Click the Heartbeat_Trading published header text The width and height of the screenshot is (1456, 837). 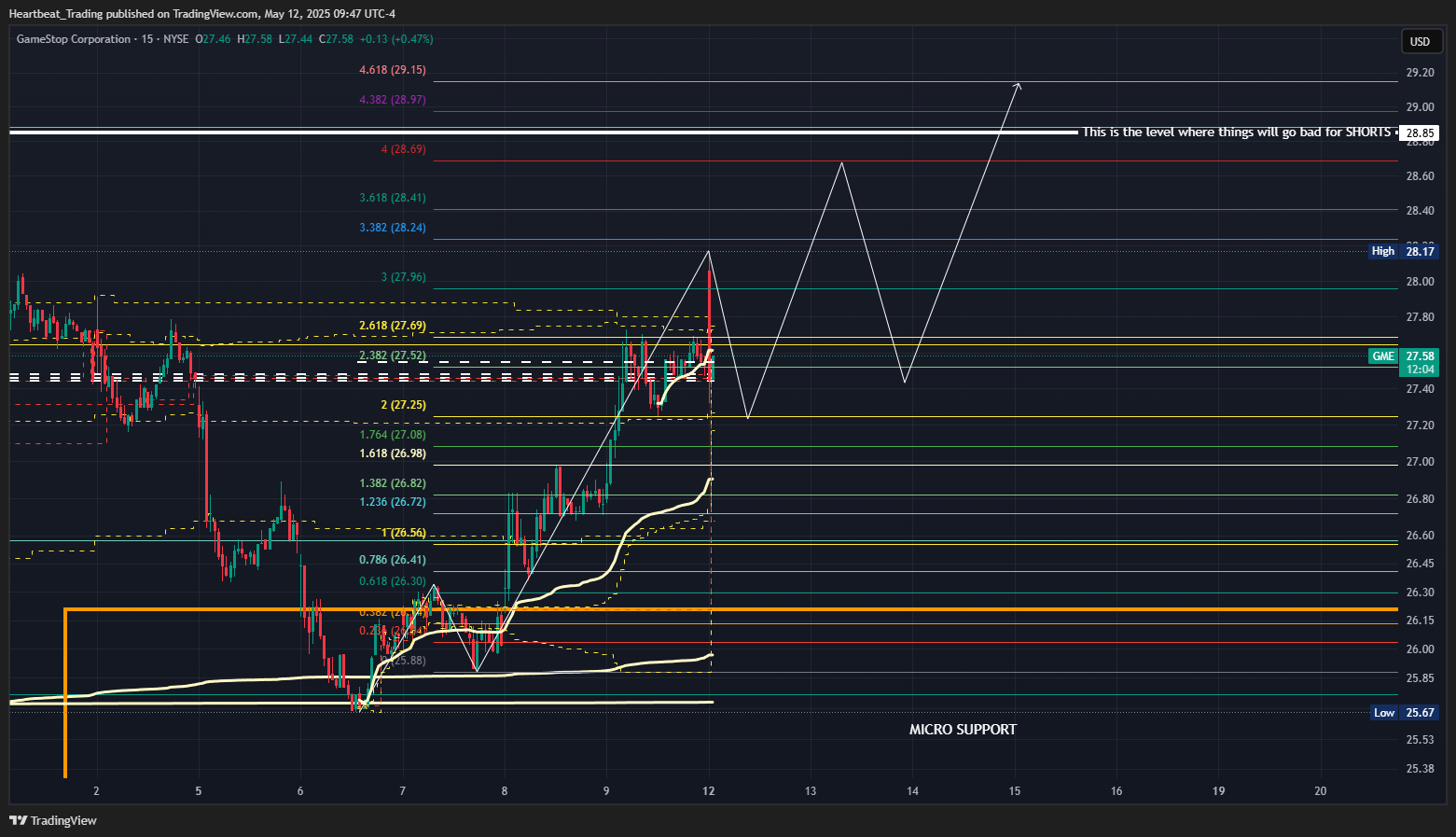coord(201,14)
